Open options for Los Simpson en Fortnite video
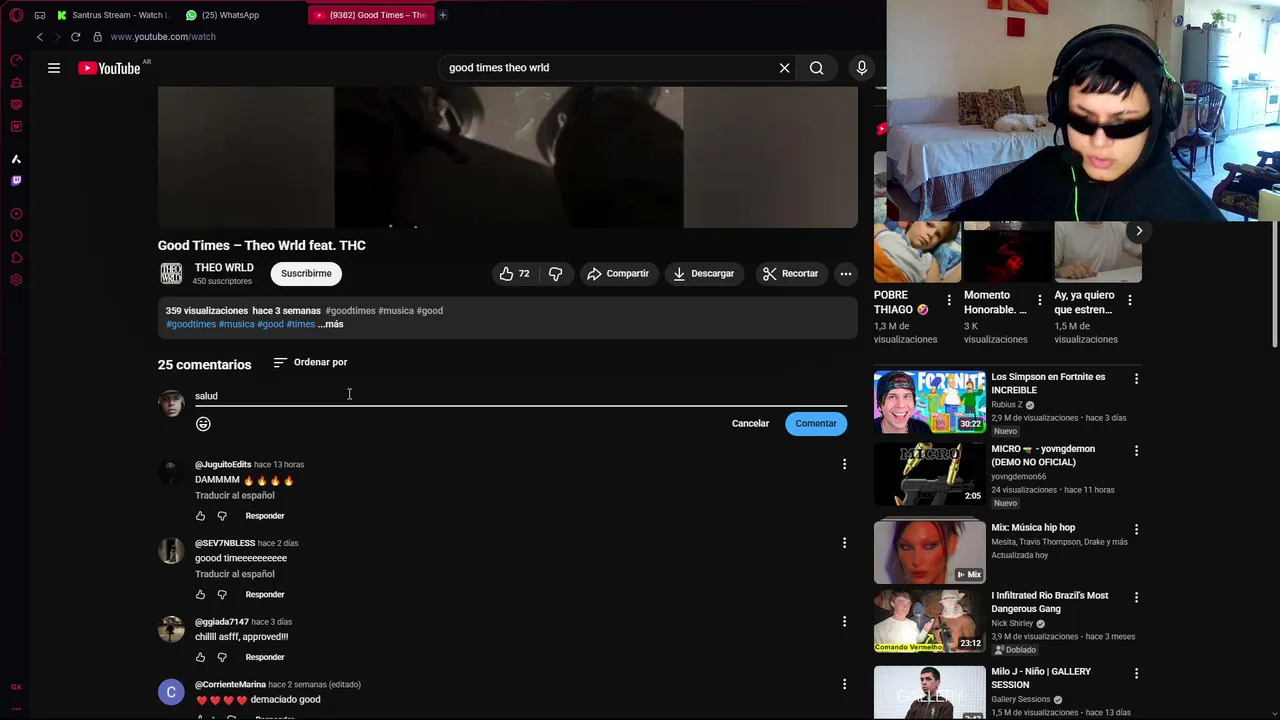 [x=1136, y=379]
